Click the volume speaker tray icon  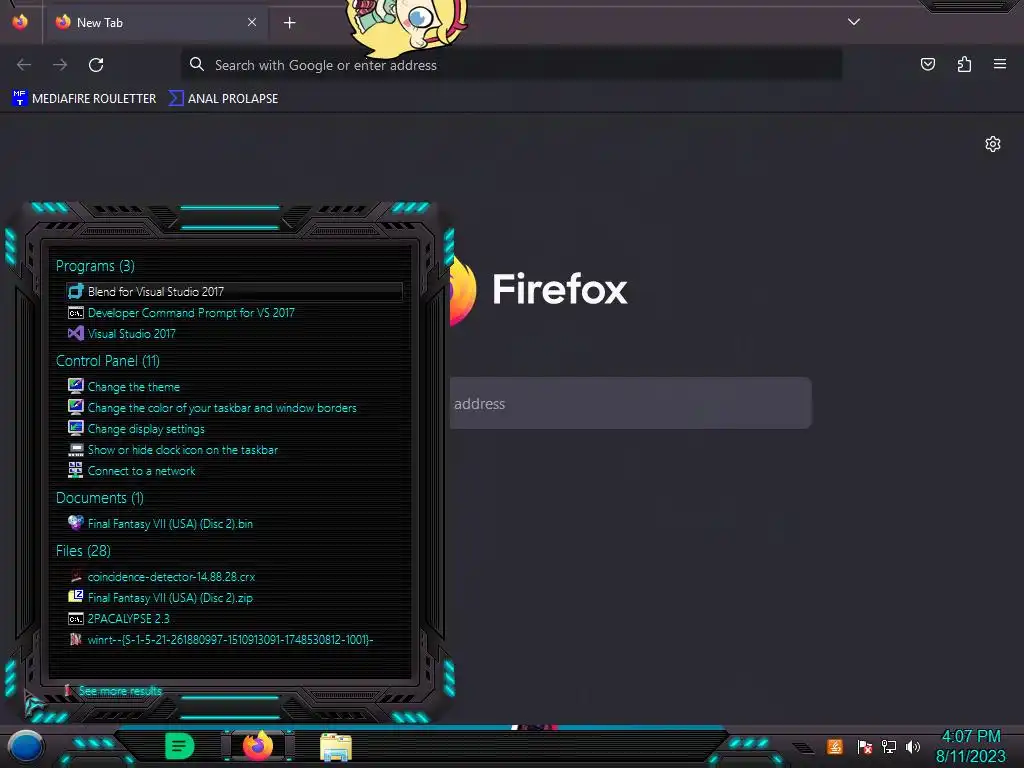913,746
